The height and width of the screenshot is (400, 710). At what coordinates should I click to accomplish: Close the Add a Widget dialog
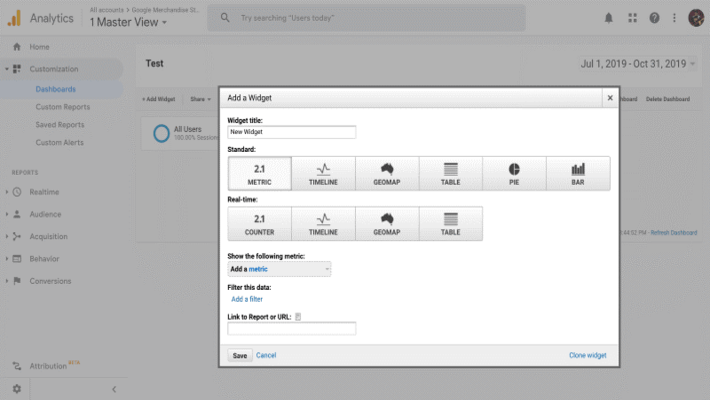click(x=609, y=98)
